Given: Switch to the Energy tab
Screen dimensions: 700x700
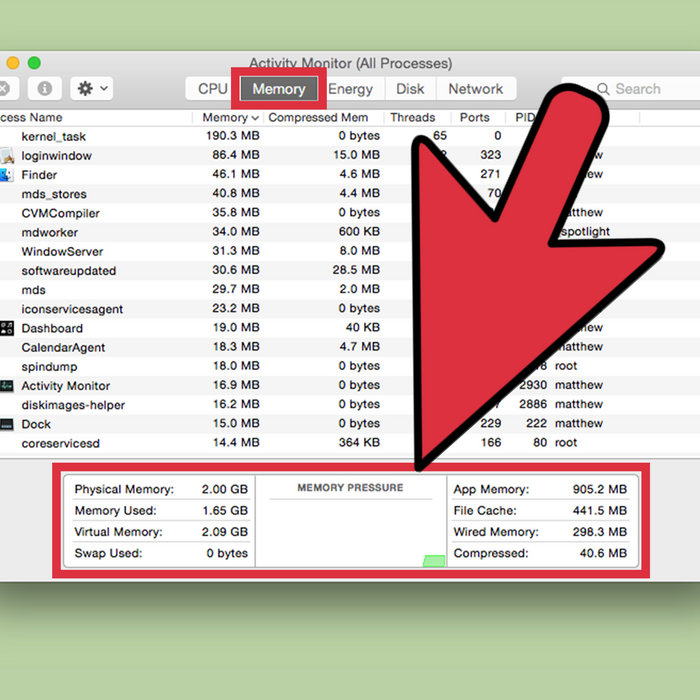Looking at the screenshot, I should [x=351, y=88].
